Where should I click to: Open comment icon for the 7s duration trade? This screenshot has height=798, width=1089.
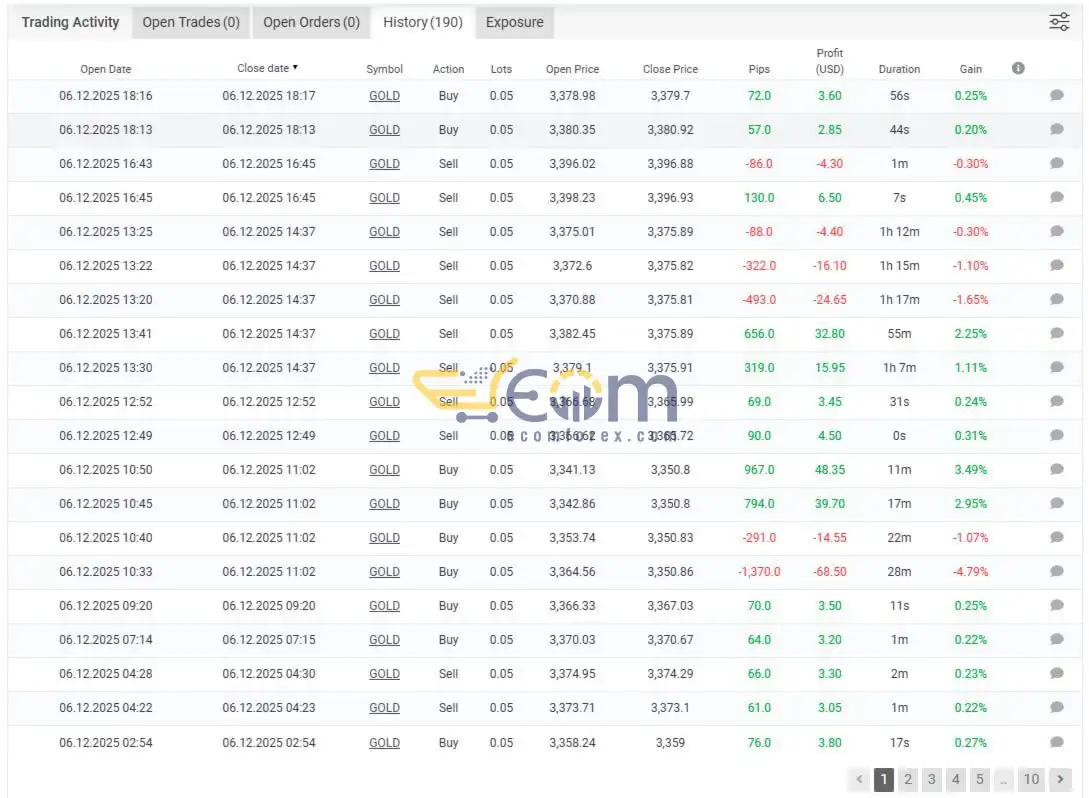[x=1056, y=197]
